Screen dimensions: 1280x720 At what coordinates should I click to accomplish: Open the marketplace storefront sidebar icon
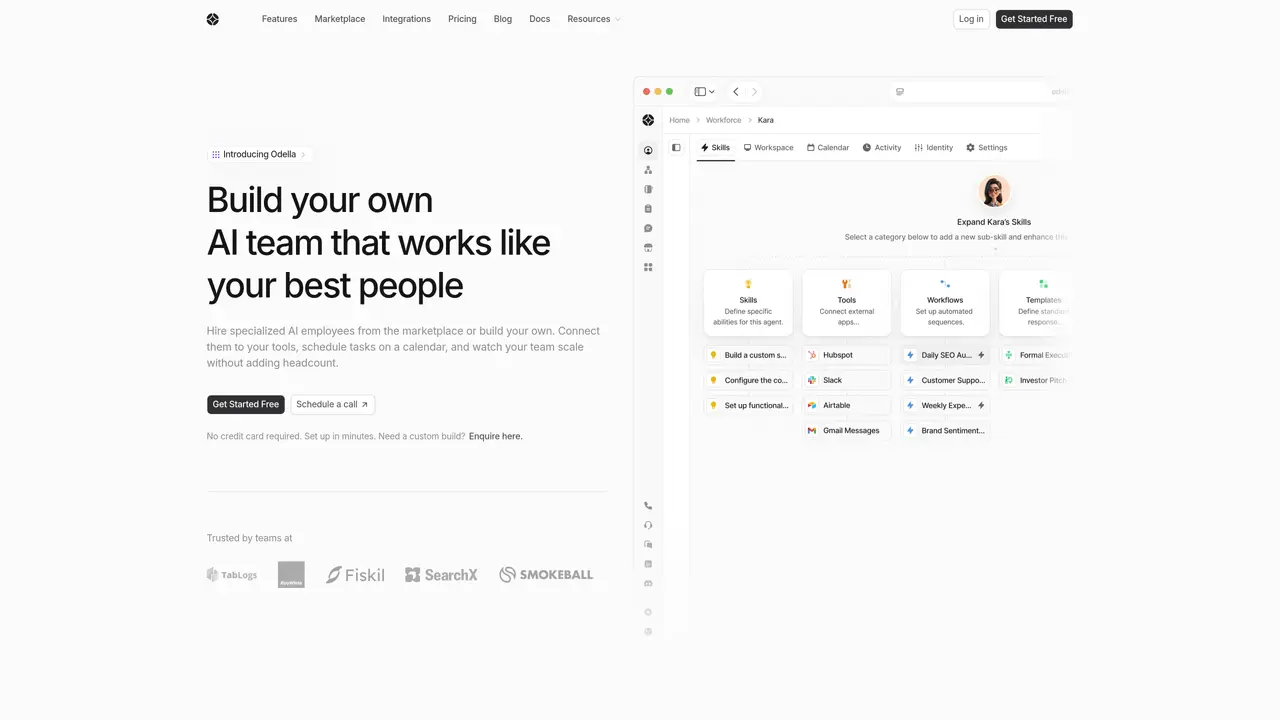tap(648, 248)
